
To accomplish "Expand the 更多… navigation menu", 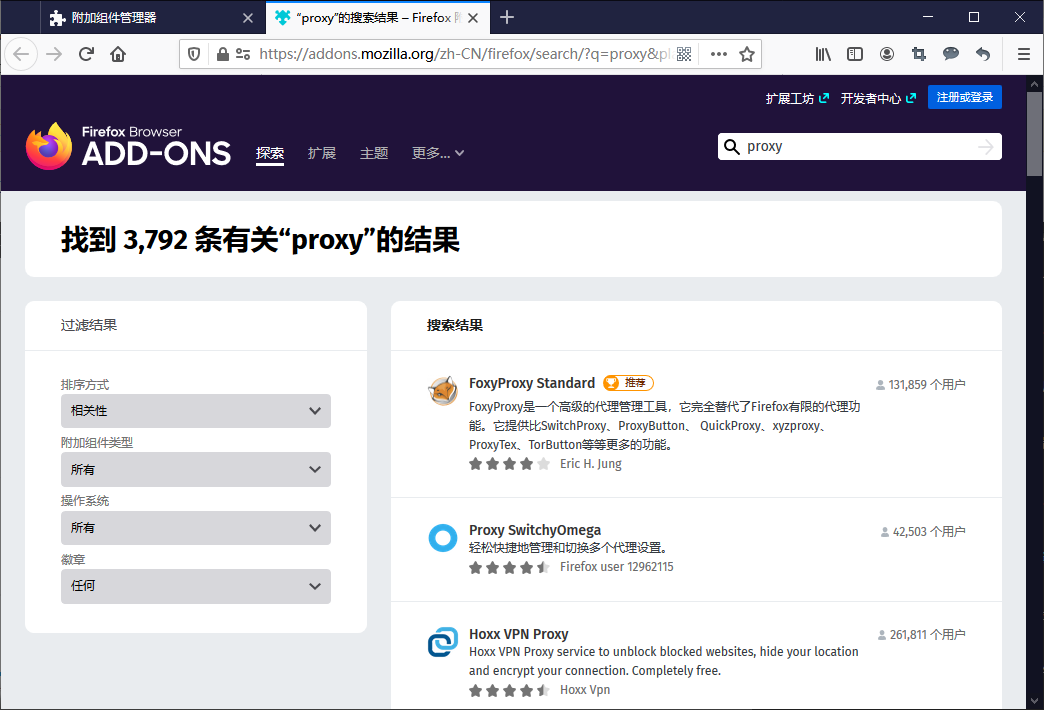I will 437,153.
